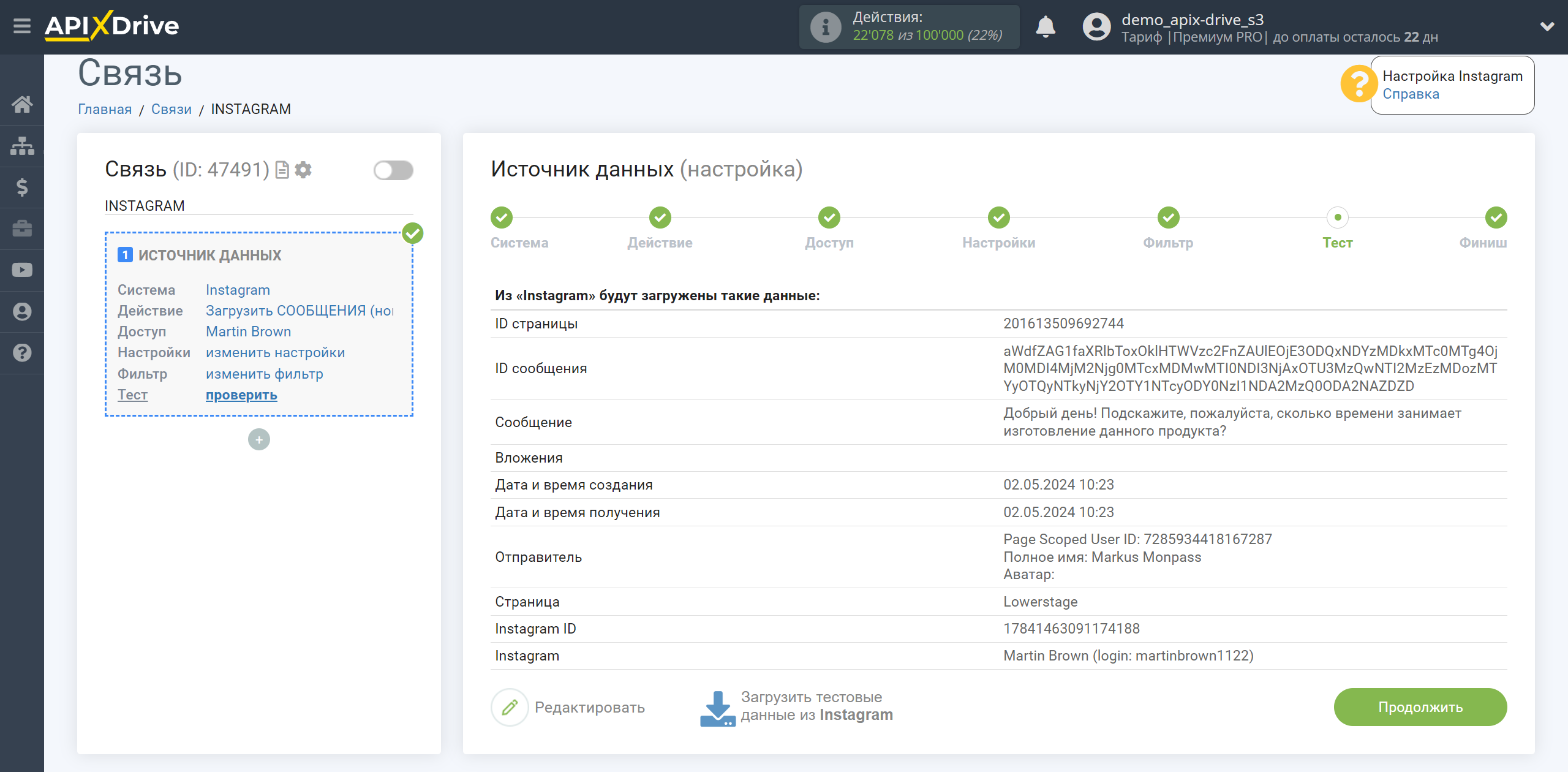Screen dimensions: 1568x772
Task: Select the Тест step
Action: tap(1338, 218)
